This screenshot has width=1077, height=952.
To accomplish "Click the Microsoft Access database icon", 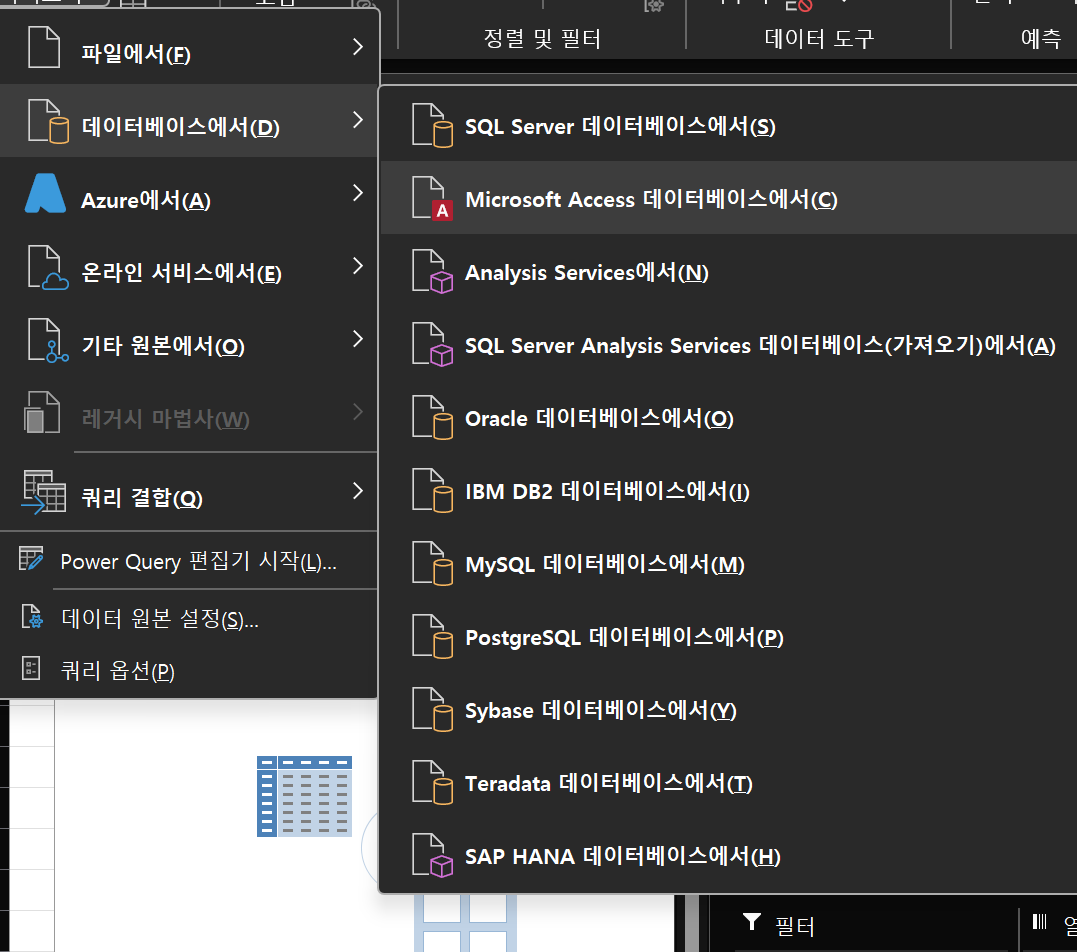I will [431, 199].
